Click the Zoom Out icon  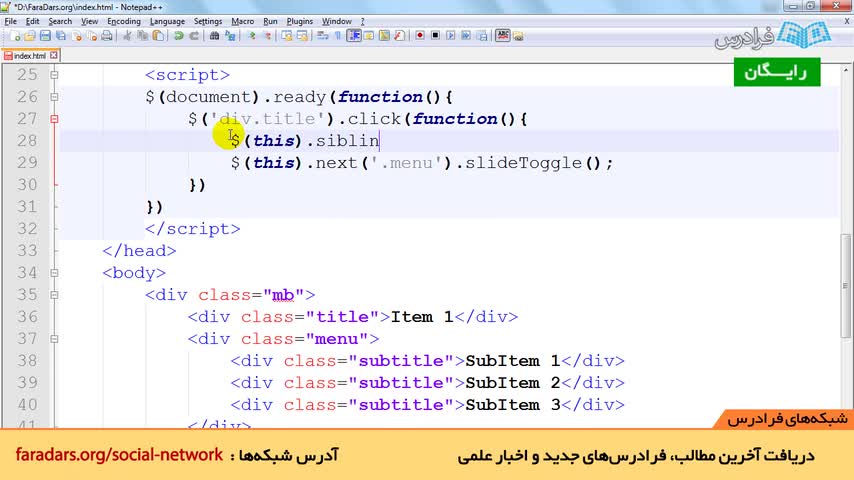(x=267, y=36)
